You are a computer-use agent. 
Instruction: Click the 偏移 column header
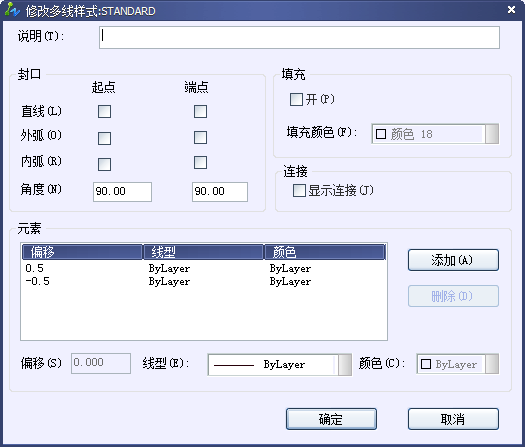coord(82,252)
